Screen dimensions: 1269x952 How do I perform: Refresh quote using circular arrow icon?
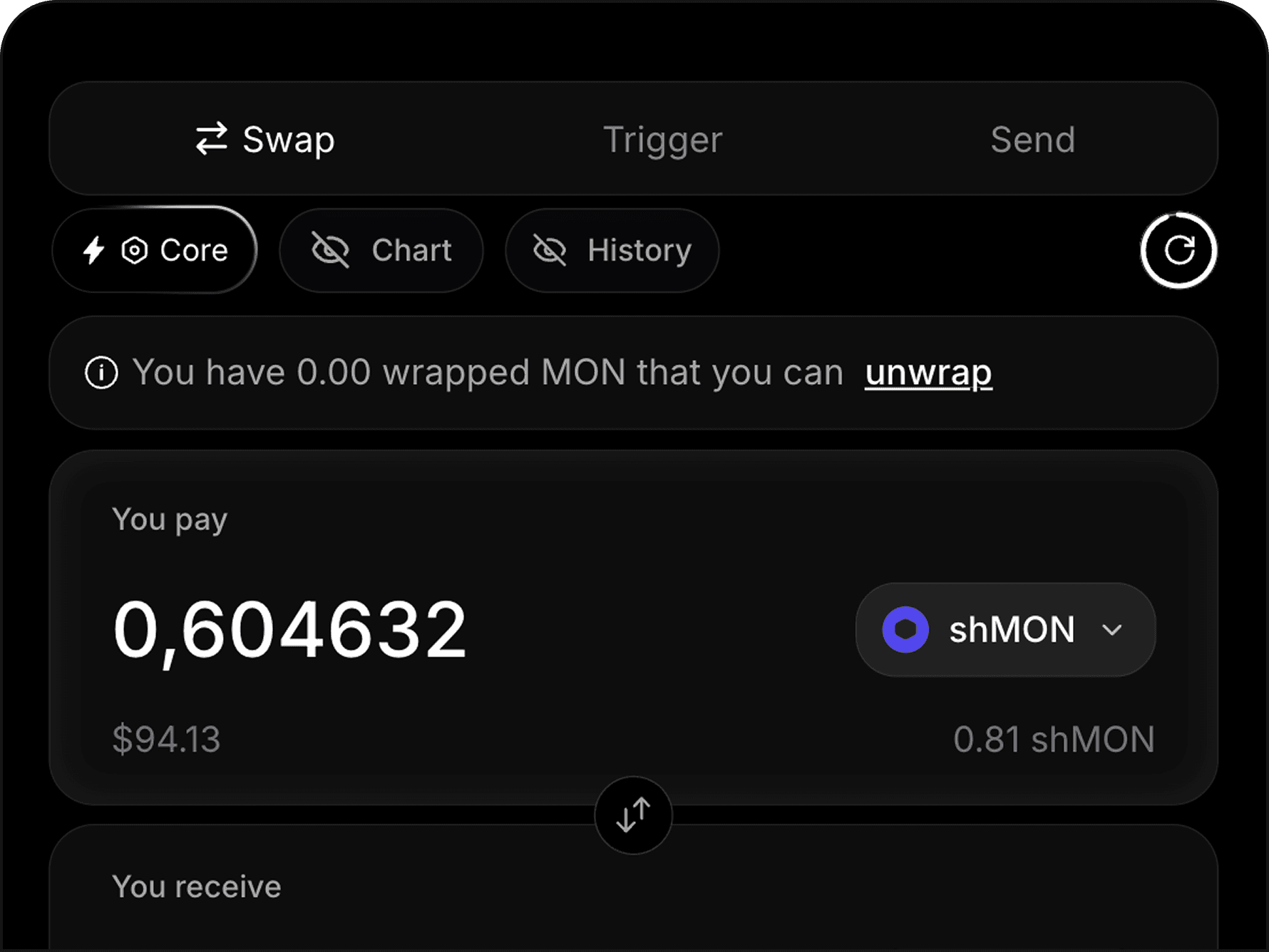pyautogui.click(x=1178, y=250)
